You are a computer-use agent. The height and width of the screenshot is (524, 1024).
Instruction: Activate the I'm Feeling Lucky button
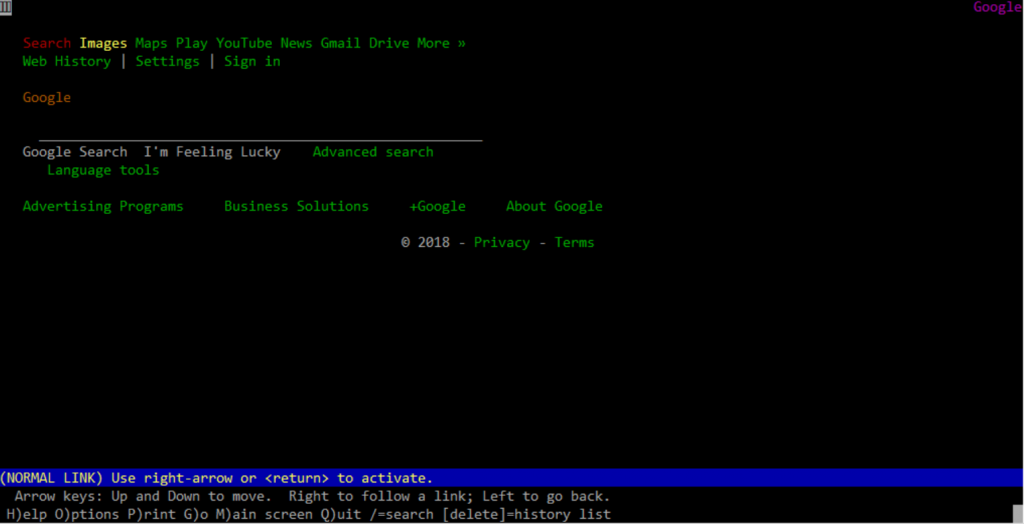212,152
